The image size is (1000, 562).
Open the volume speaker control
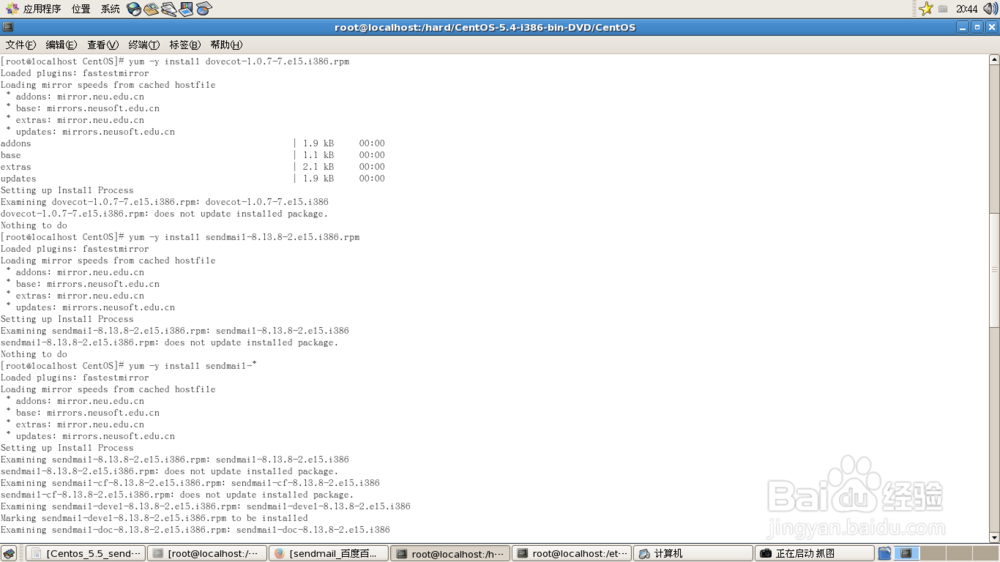coord(990,9)
